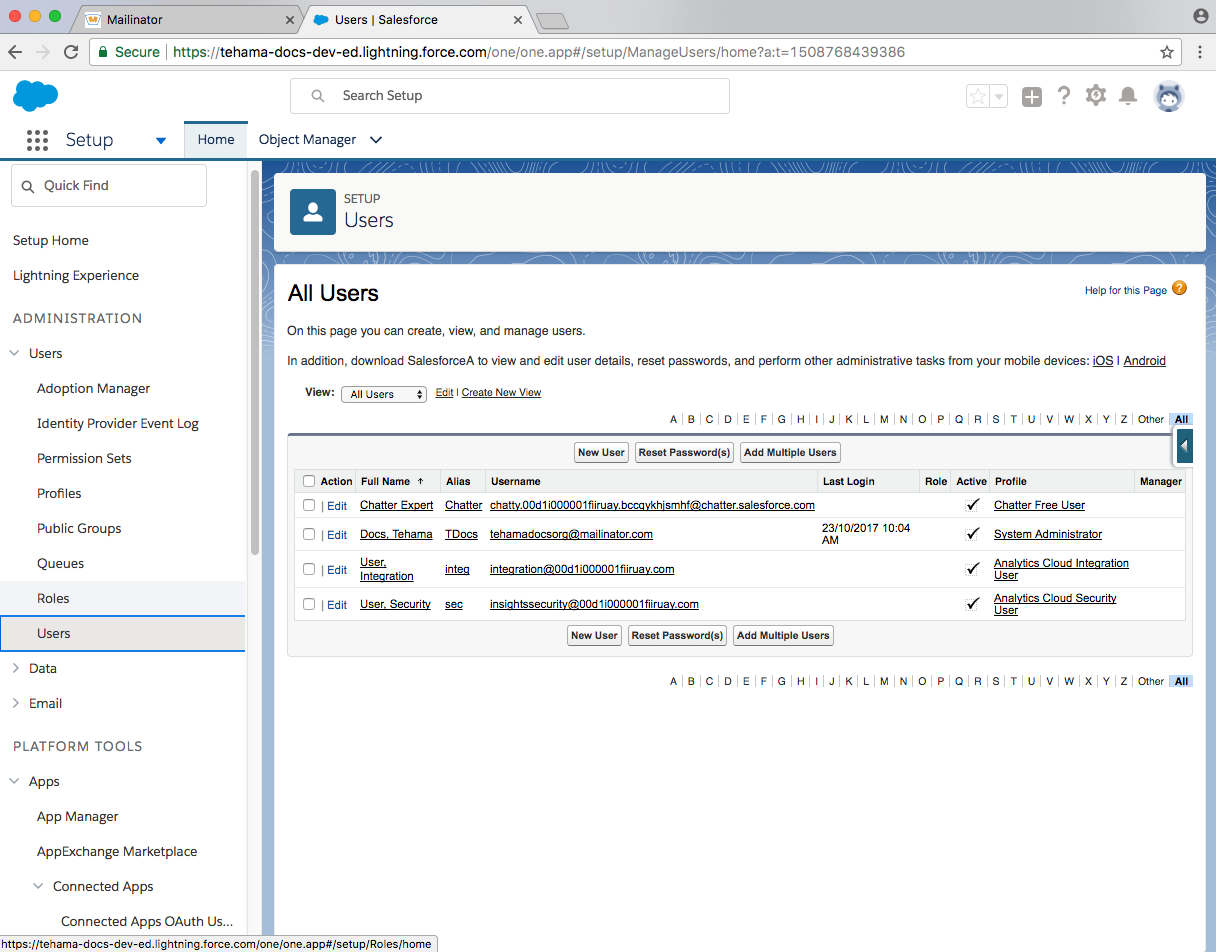Viewport: 1216px width, 952px height.
Task: Click the Quick Find input field
Action: pos(109,186)
